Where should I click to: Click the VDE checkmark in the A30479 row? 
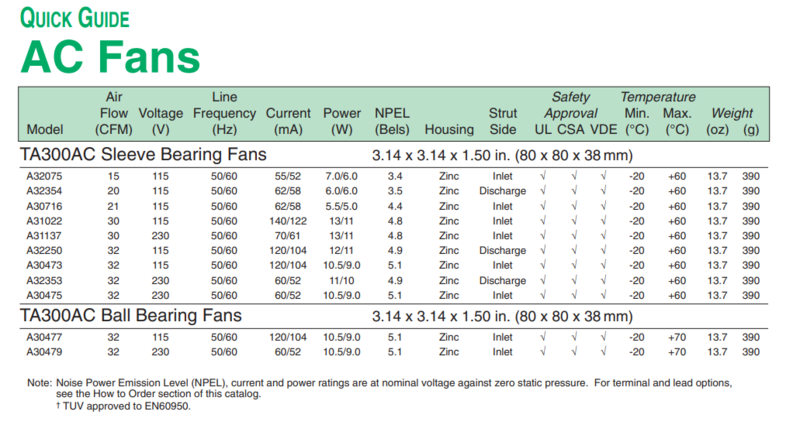pyautogui.click(x=604, y=352)
